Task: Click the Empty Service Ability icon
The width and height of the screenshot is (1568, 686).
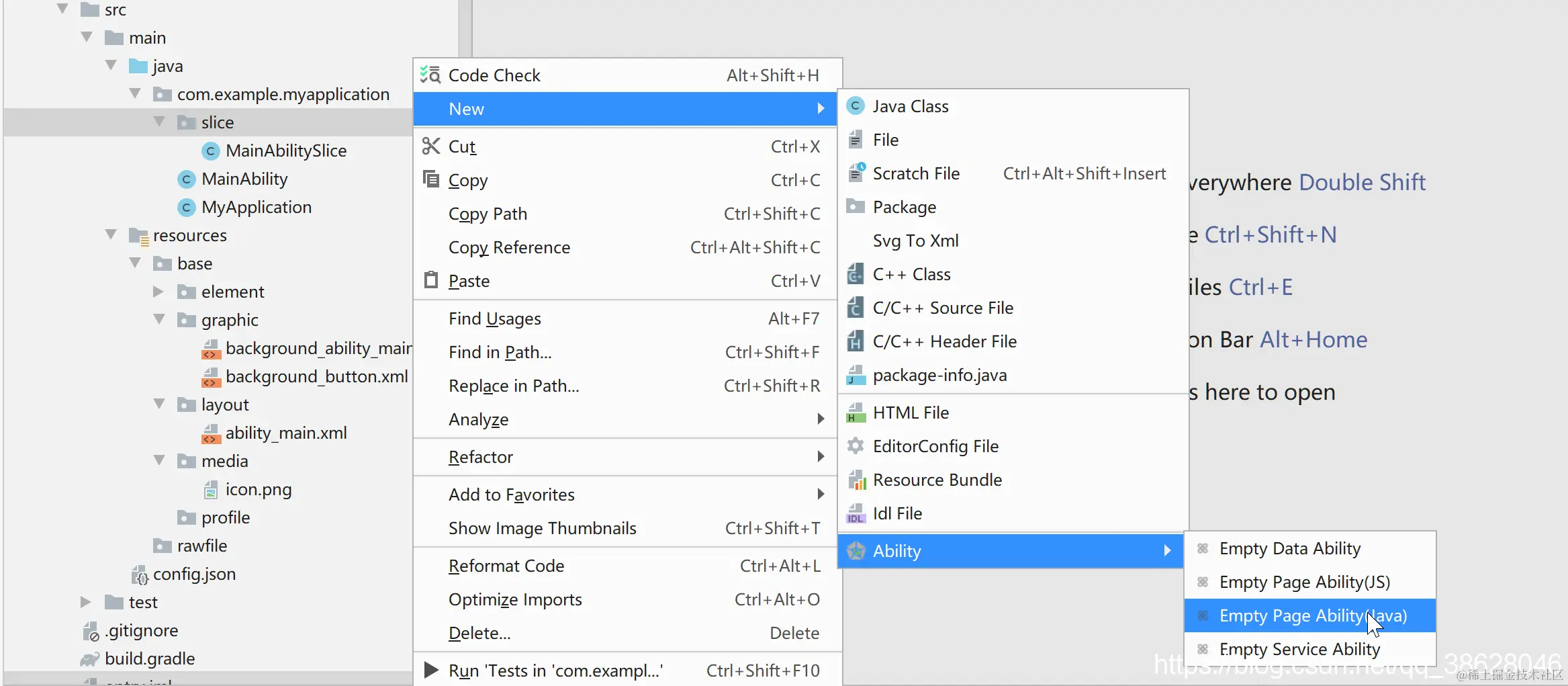Action: point(1203,649)
